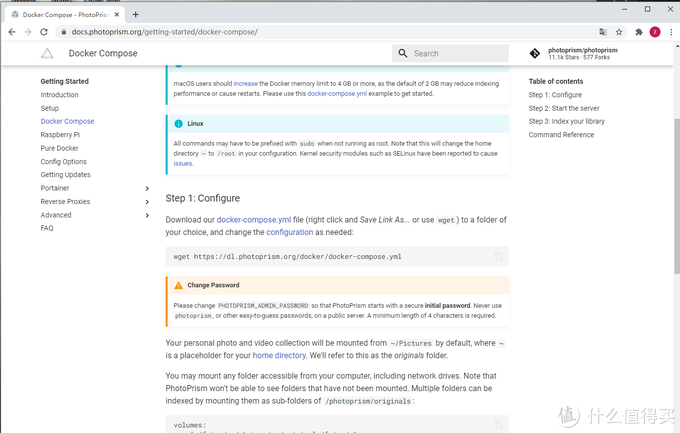Jump to Step 2: Start the server

pyautogui.click(x=564, y=108)
